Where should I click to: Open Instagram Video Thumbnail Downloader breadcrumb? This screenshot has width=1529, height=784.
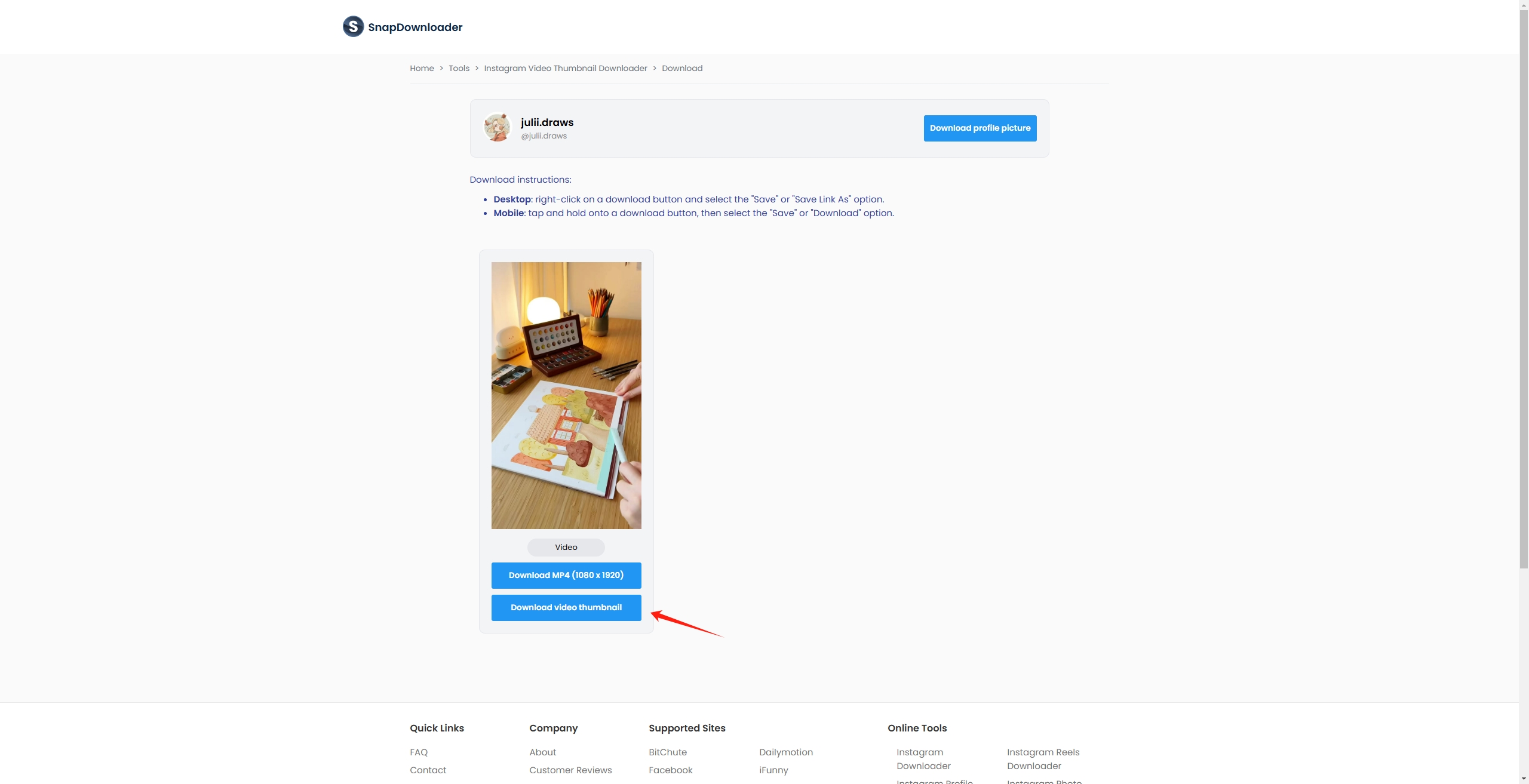click(x=566, y=68)
